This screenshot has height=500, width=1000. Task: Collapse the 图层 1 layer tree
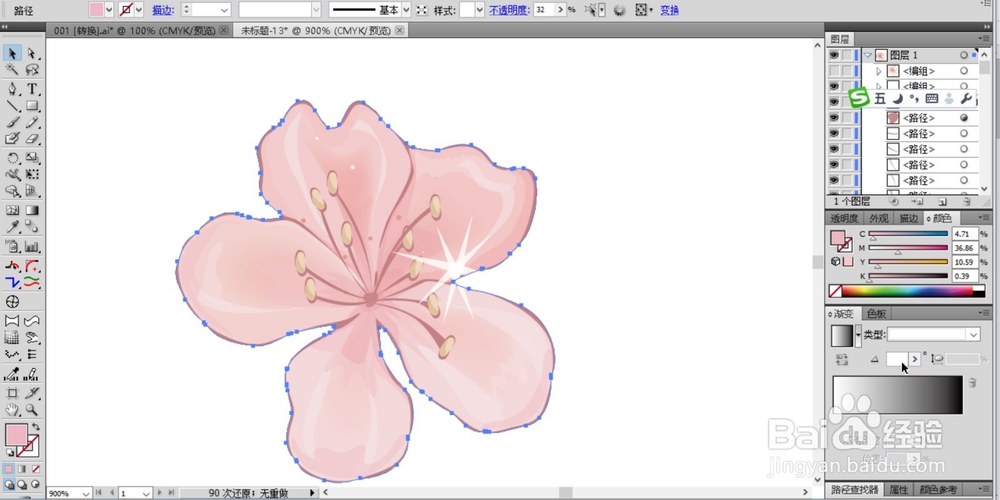[868, 55]
